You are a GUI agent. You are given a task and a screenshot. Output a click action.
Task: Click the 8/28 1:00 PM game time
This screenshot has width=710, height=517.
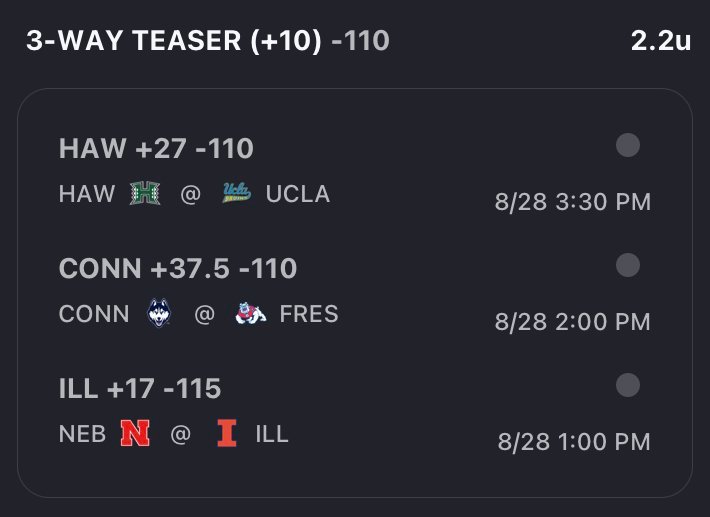tap(574, 442)
